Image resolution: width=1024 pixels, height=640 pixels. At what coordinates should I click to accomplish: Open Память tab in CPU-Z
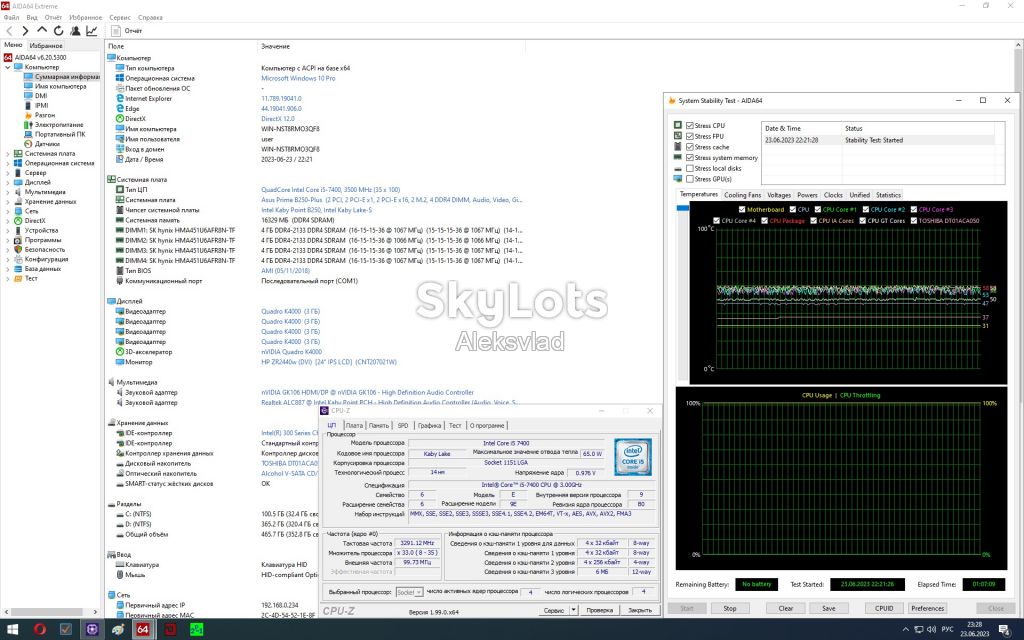(x=379, y=425)
